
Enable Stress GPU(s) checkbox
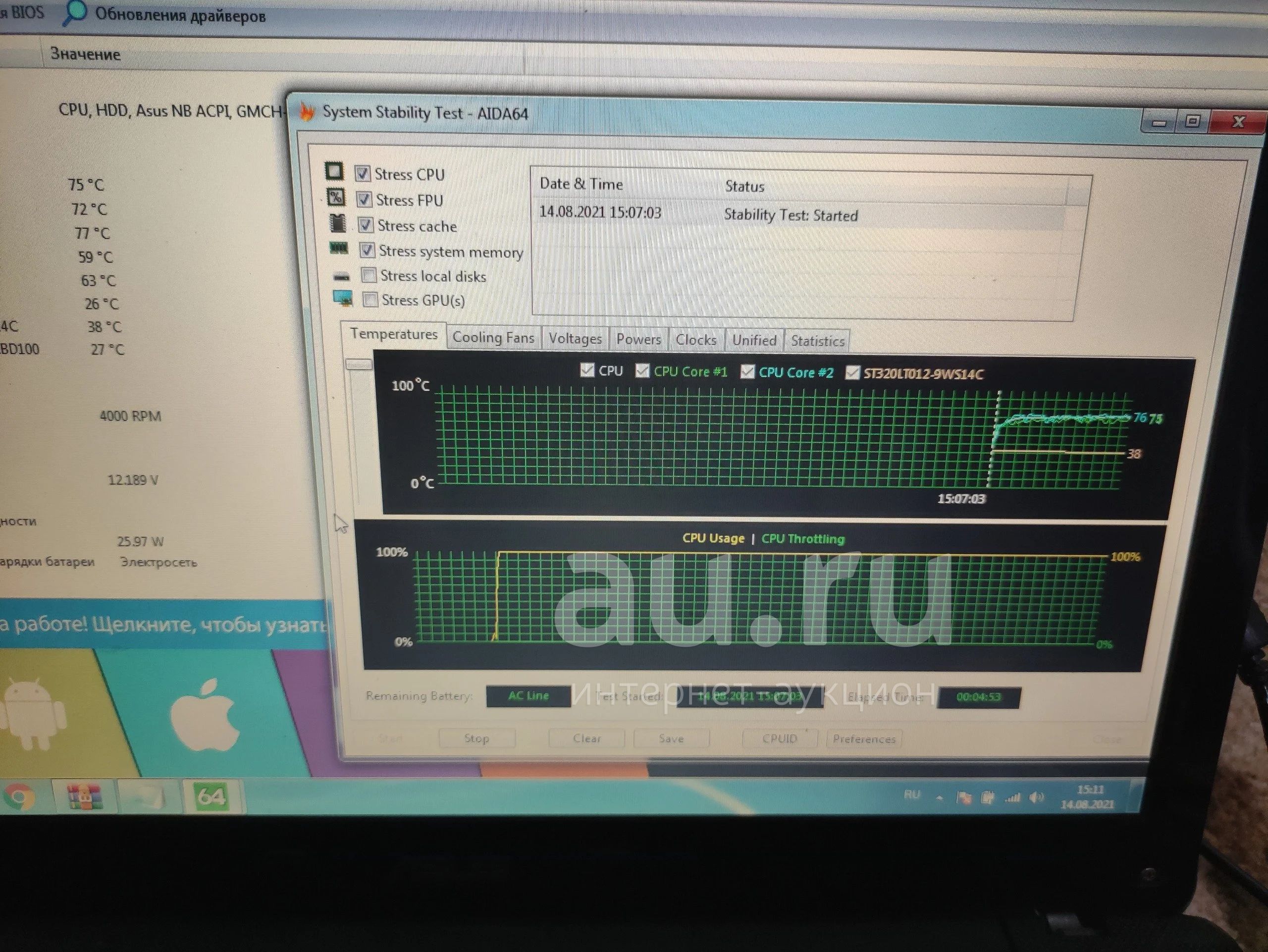coord(370,299)
